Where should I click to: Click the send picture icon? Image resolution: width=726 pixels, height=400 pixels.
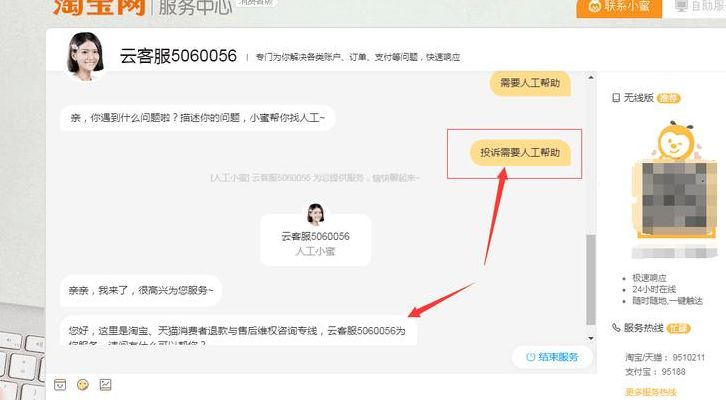pyautogui.click(x=106, y=385)
